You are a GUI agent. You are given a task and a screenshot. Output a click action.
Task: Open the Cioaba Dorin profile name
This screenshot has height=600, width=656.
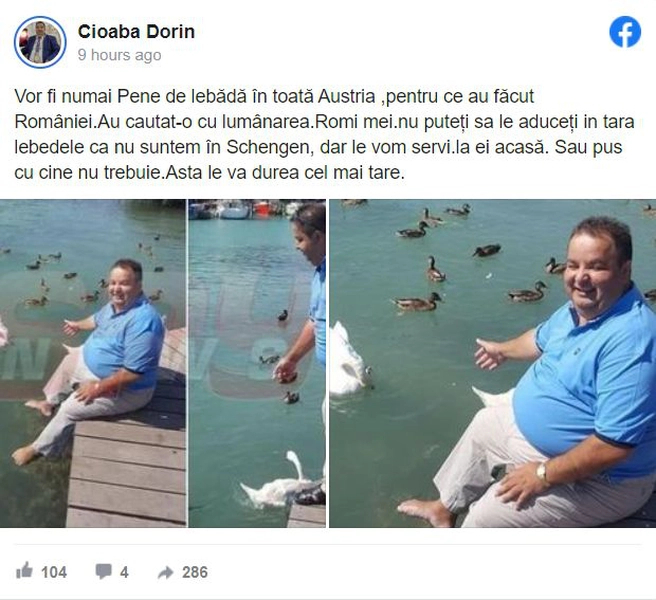pyautogui.click(x=136, y=32)
